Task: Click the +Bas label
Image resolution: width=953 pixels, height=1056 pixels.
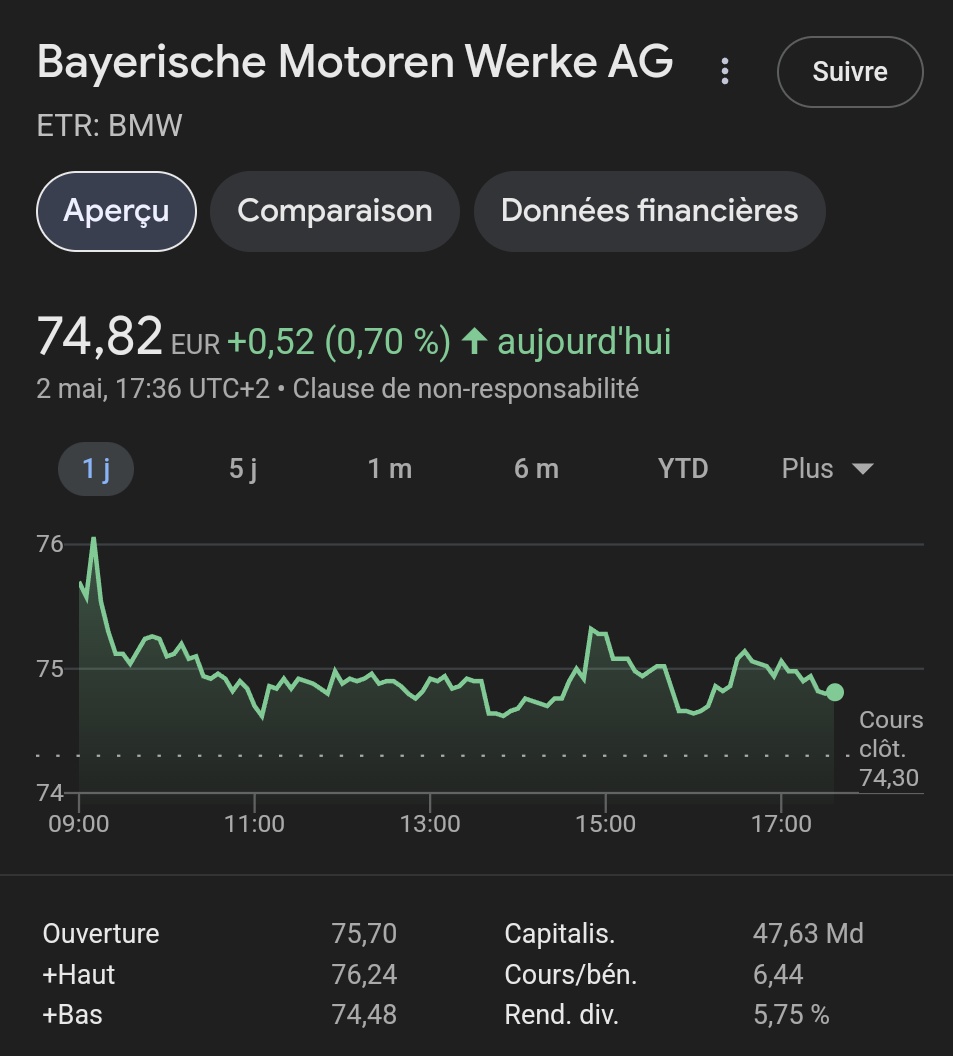Action: (x=73, y=1015)
